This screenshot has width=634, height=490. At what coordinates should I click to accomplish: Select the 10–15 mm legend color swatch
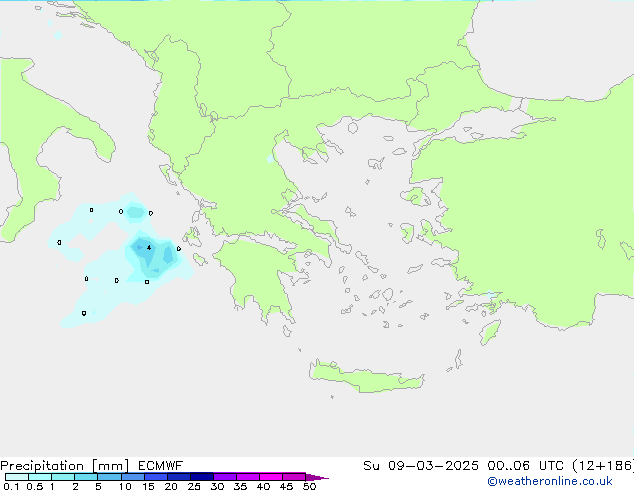[133, 477]
